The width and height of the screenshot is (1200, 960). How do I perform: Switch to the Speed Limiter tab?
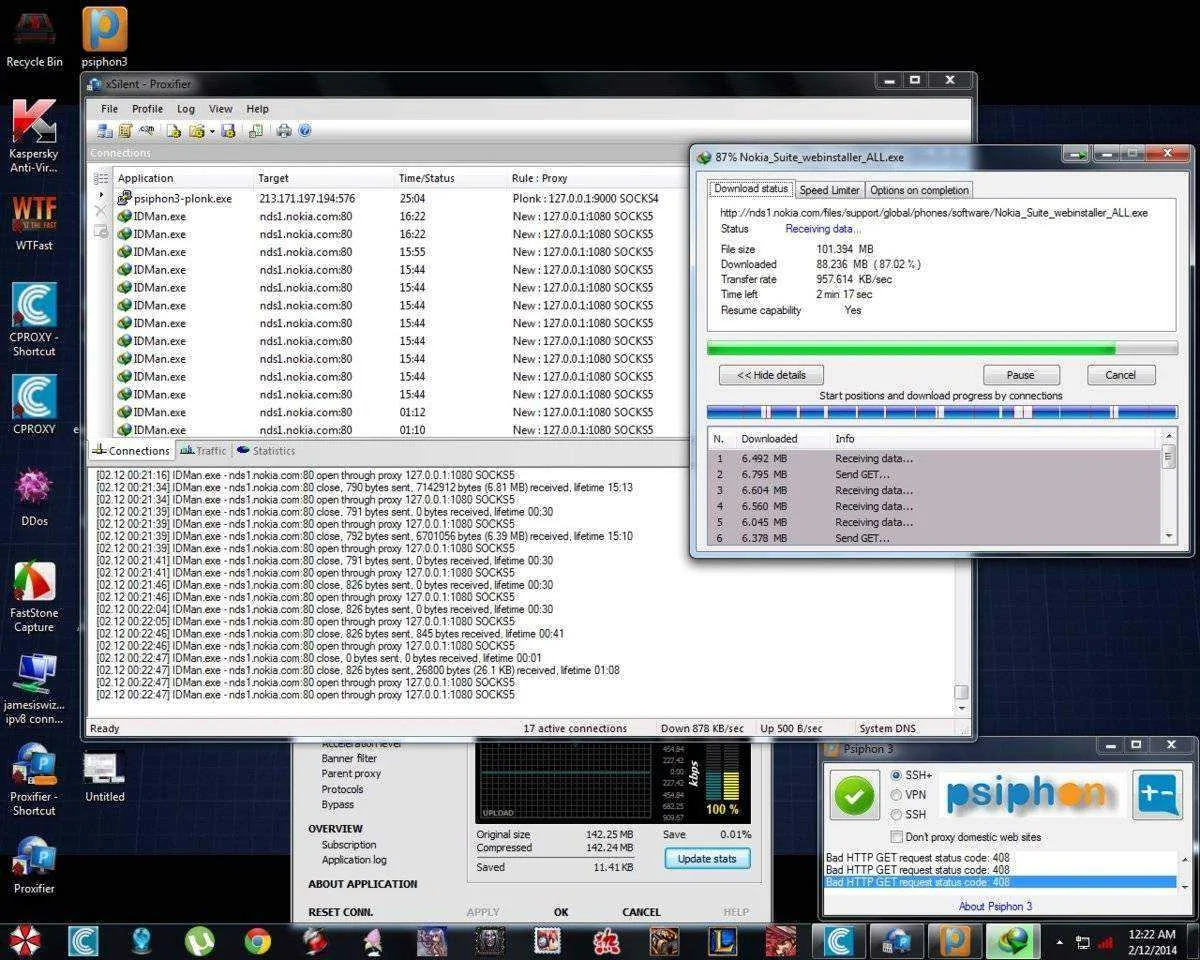[x=829, y=190]
